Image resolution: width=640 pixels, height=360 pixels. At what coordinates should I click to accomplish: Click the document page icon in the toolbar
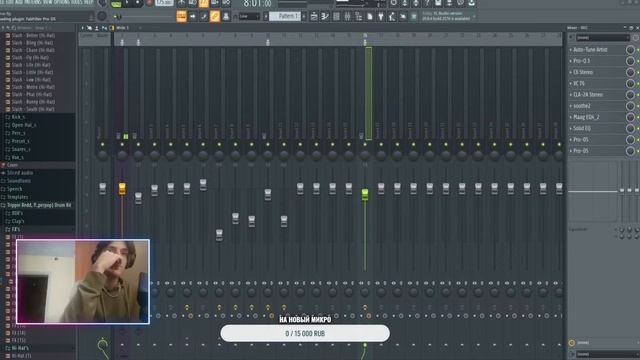point(370,16)
